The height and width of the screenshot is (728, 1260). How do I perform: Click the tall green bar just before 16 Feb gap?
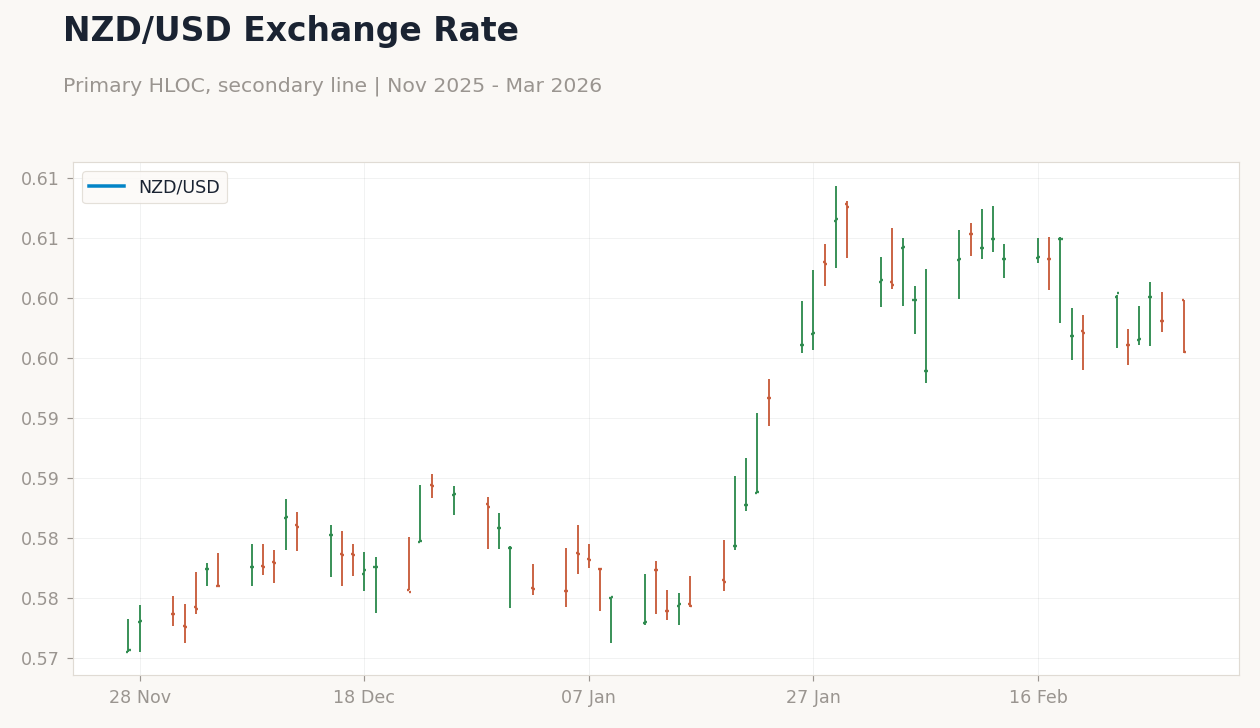[926, 326]
